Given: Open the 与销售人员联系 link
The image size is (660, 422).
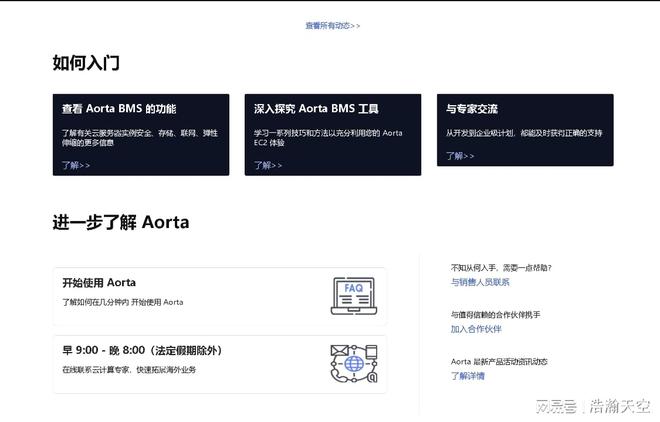Looking at the screenshot, I should [x=480, y=282].
